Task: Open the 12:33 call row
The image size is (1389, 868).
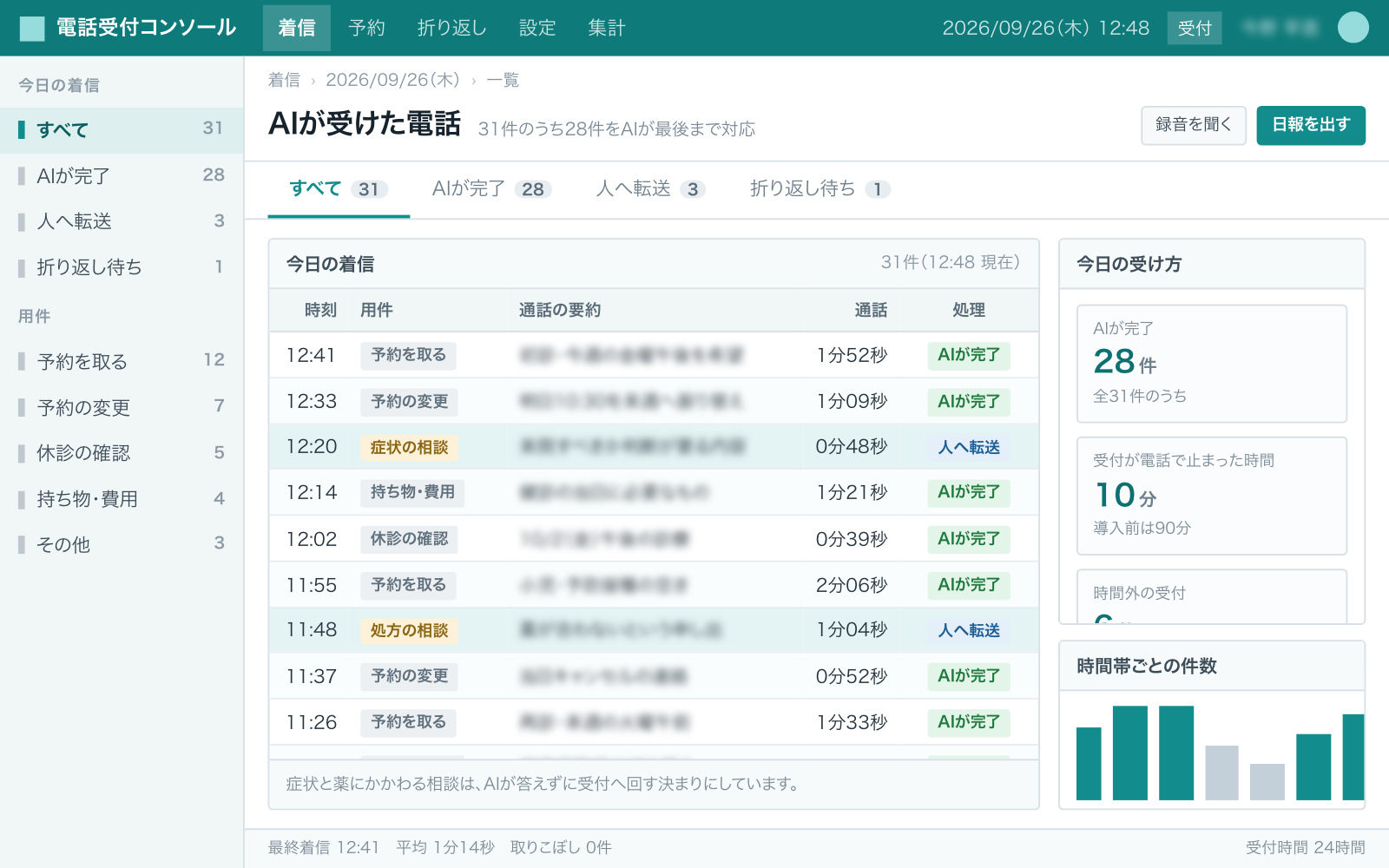Action: (x=654, y=401)
